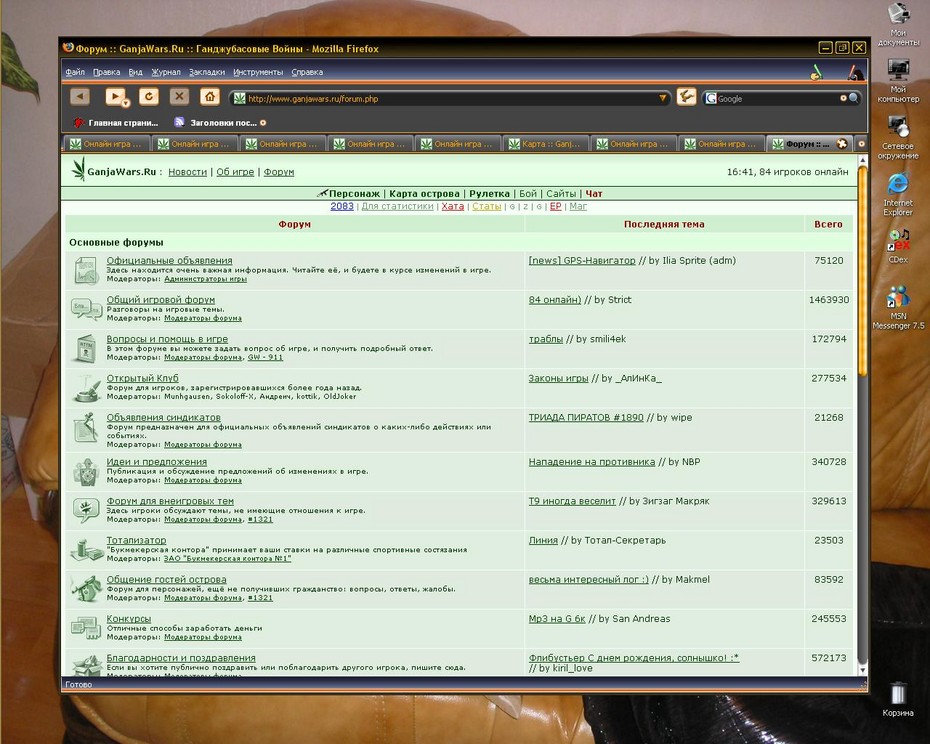This screenshot has height=744, width=930.
Task: Click the Go button beside address bar
Action: point(686,97)
